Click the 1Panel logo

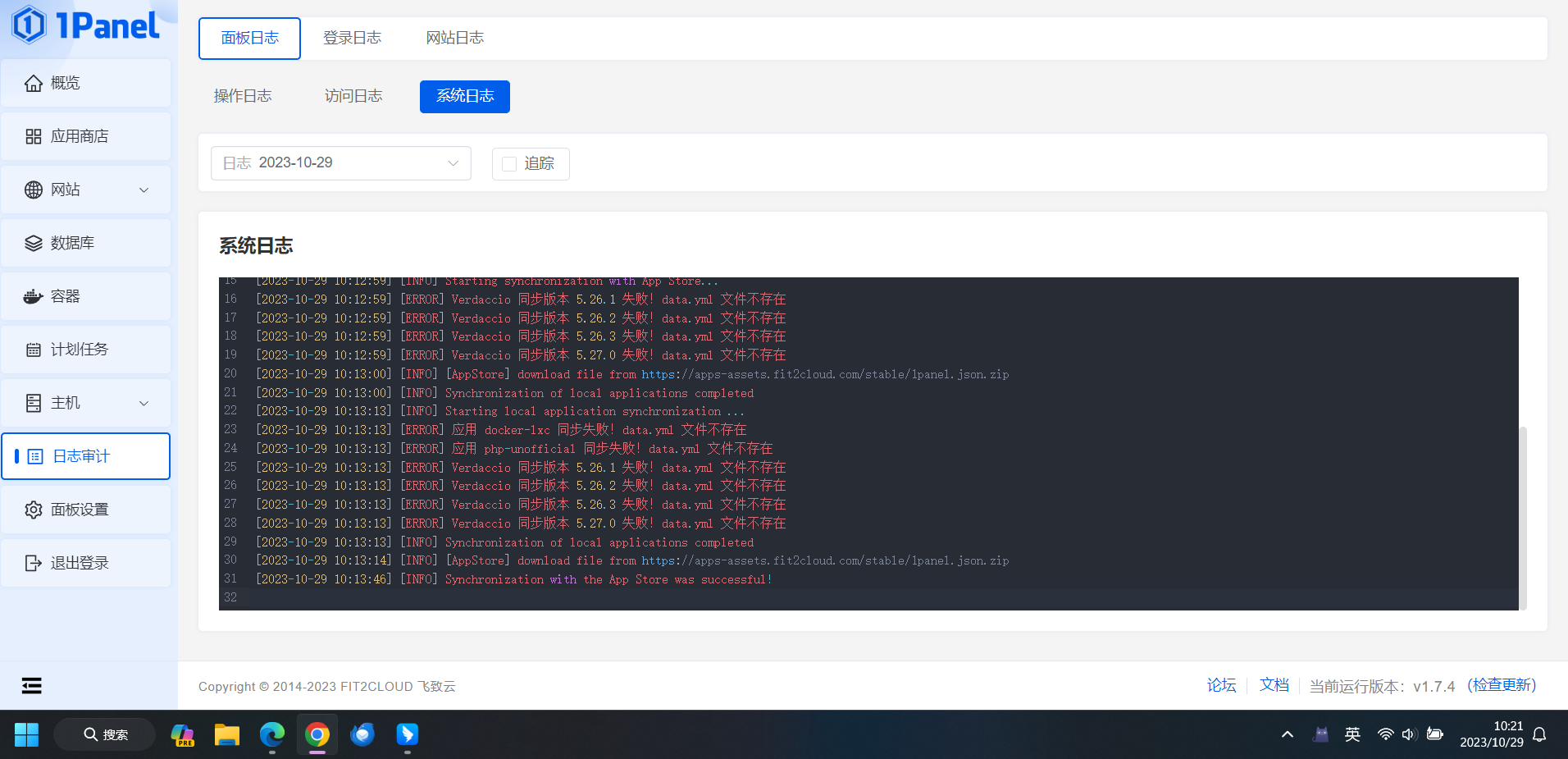tap(86, 25)
